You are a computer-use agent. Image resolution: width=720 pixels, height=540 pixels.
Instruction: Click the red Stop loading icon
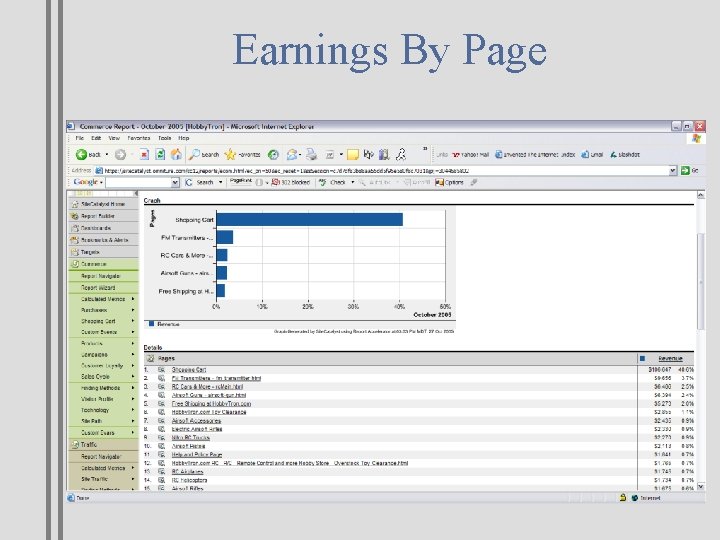point(144,155)
